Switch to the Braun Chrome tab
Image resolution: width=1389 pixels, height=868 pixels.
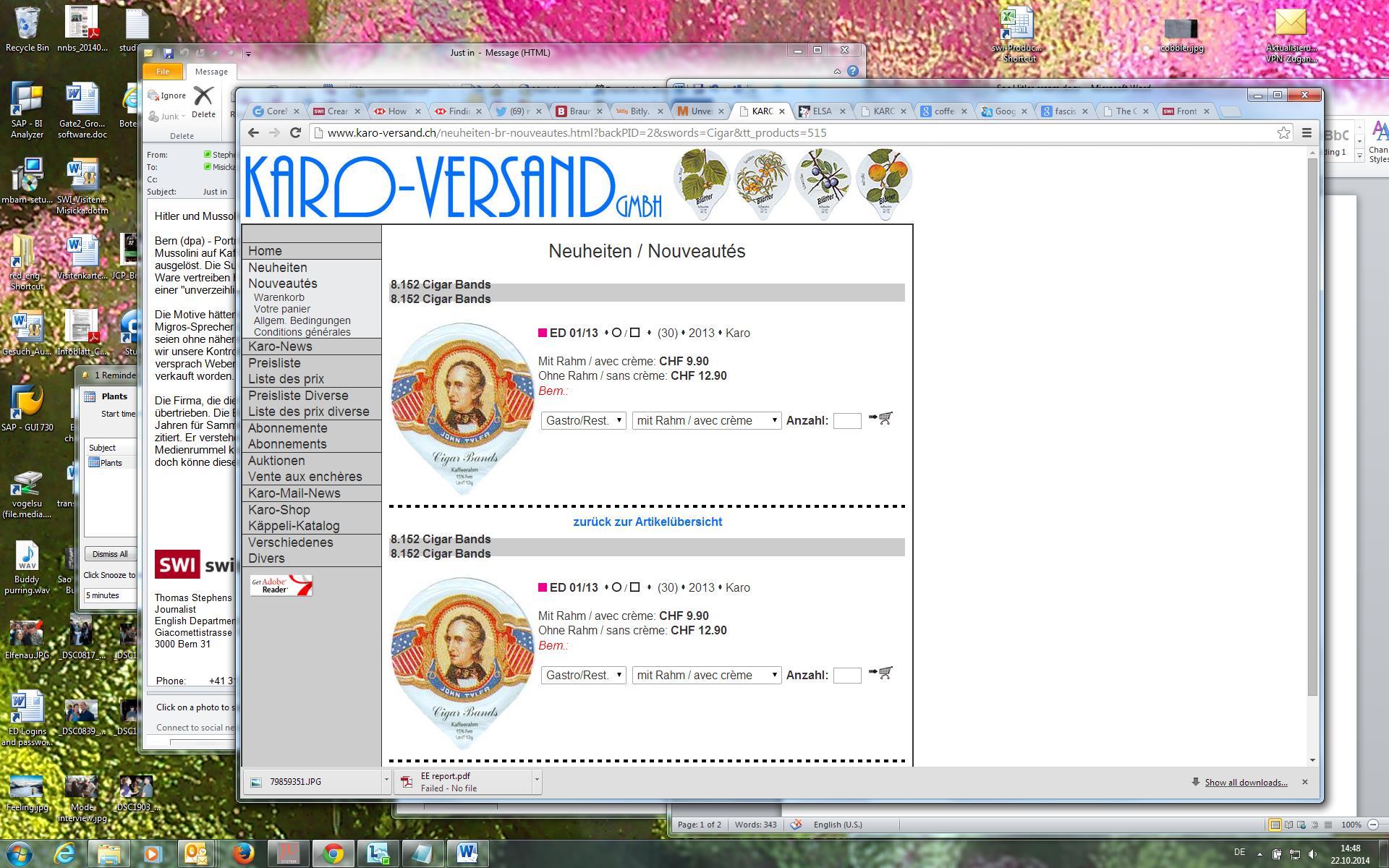(x=579, y=111)
